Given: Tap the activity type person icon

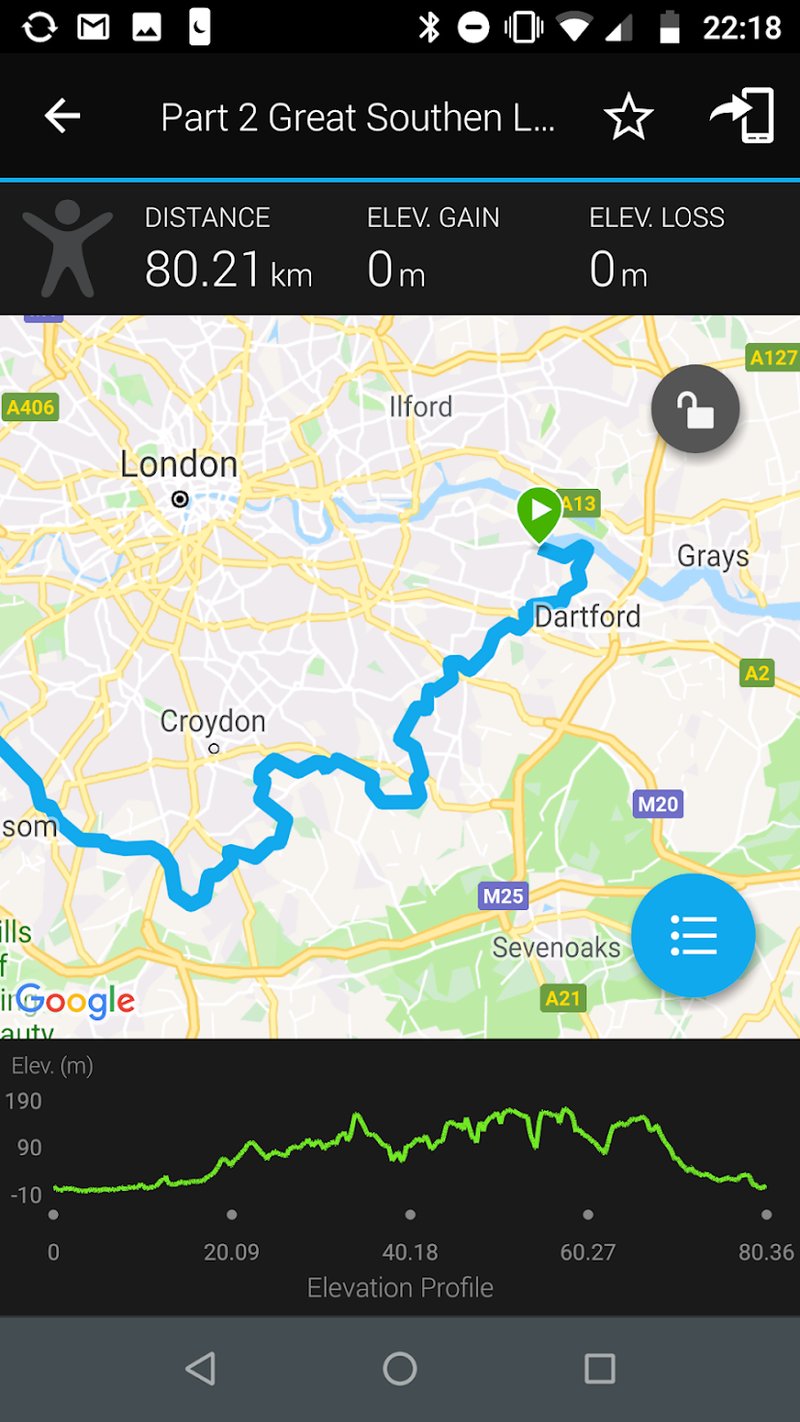Looking at the screenshot, I should (x=68, y=248).
